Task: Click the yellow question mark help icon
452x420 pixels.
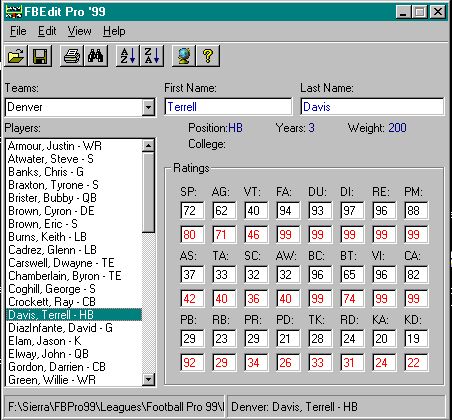Action: (x=208, y=56)
